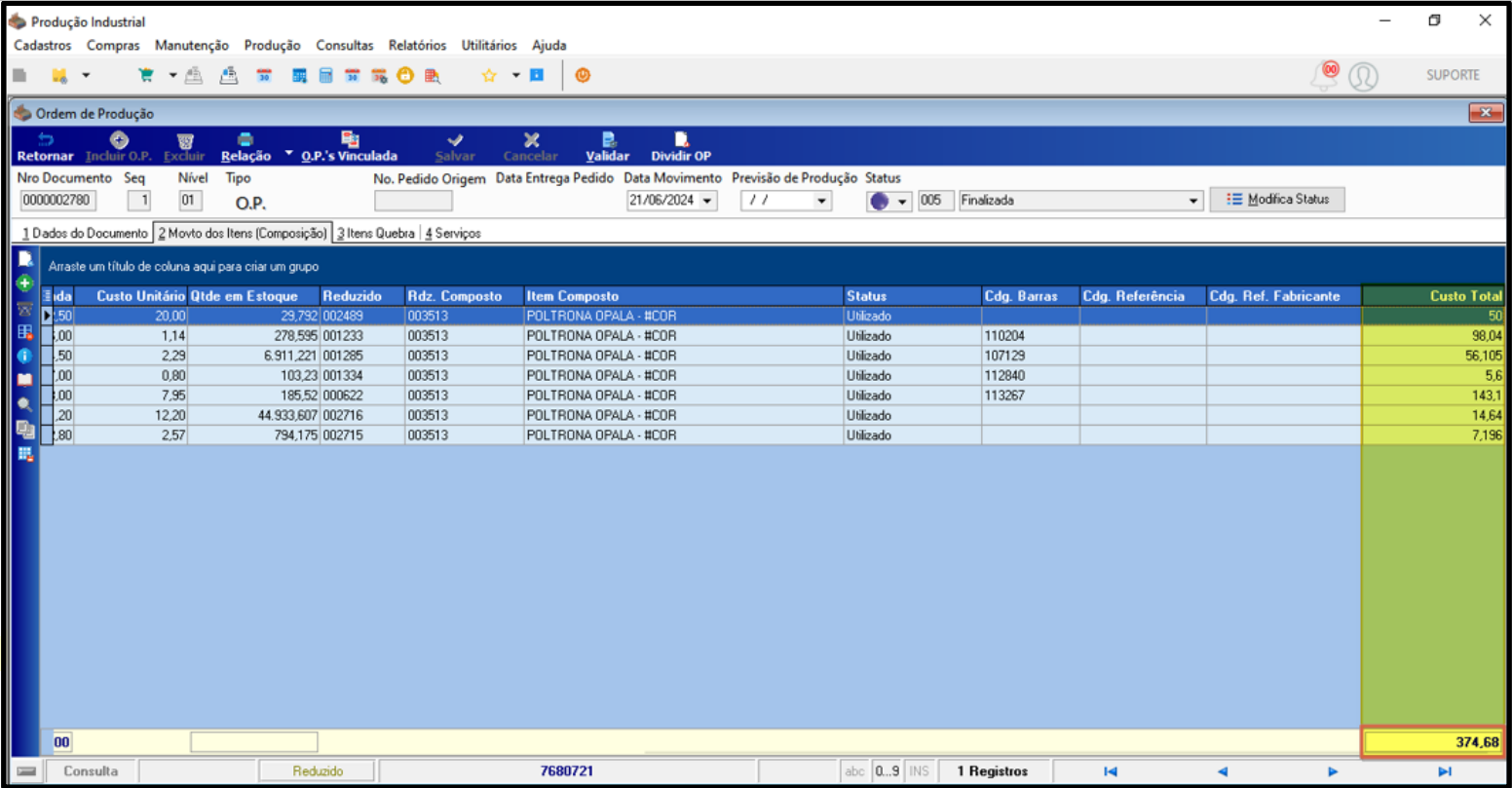The width and height of the screenshot is (1512, 788).
Task: Click the blue info square toolbar icon
Action: pos(537,75)
